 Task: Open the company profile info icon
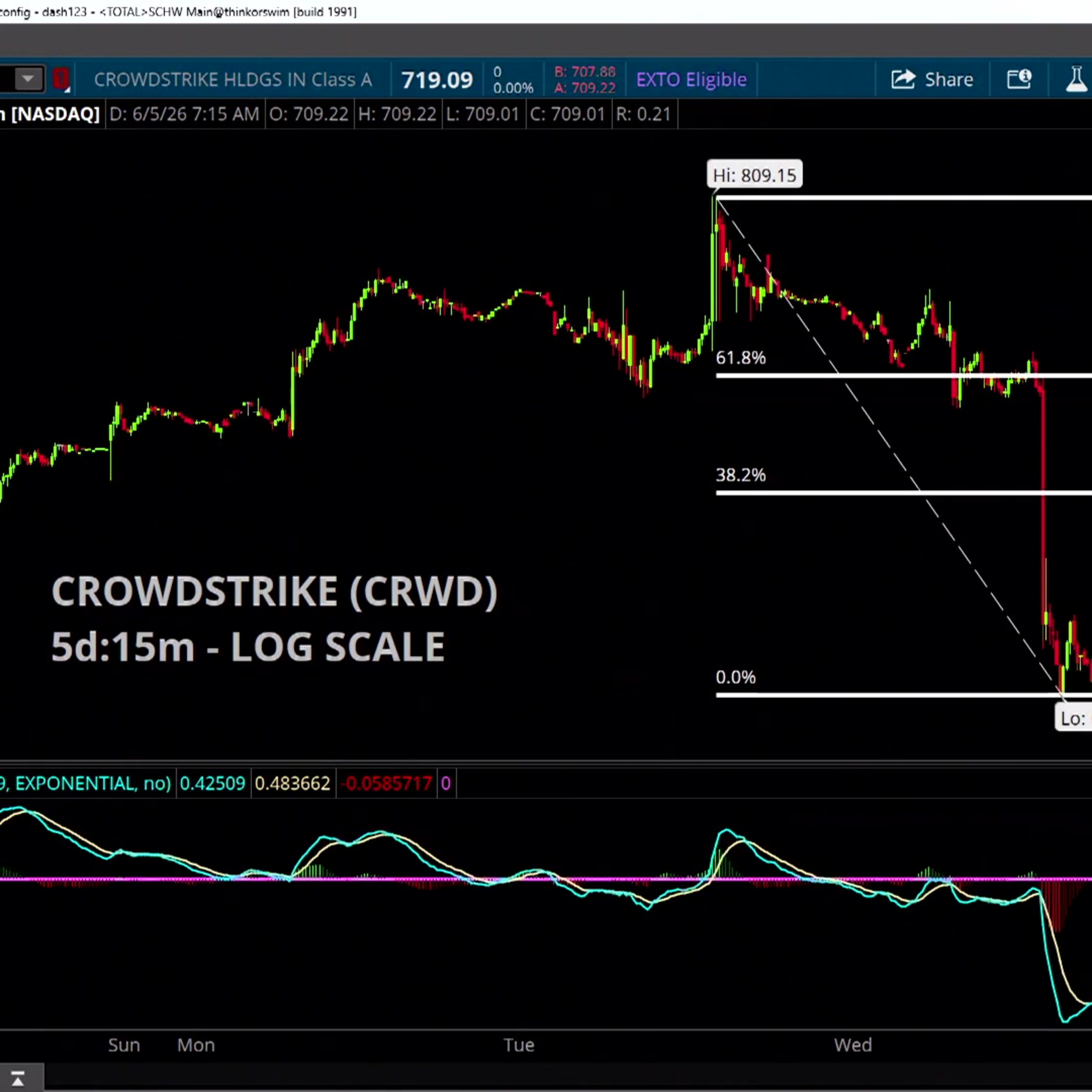click(x=1019, y=79)
